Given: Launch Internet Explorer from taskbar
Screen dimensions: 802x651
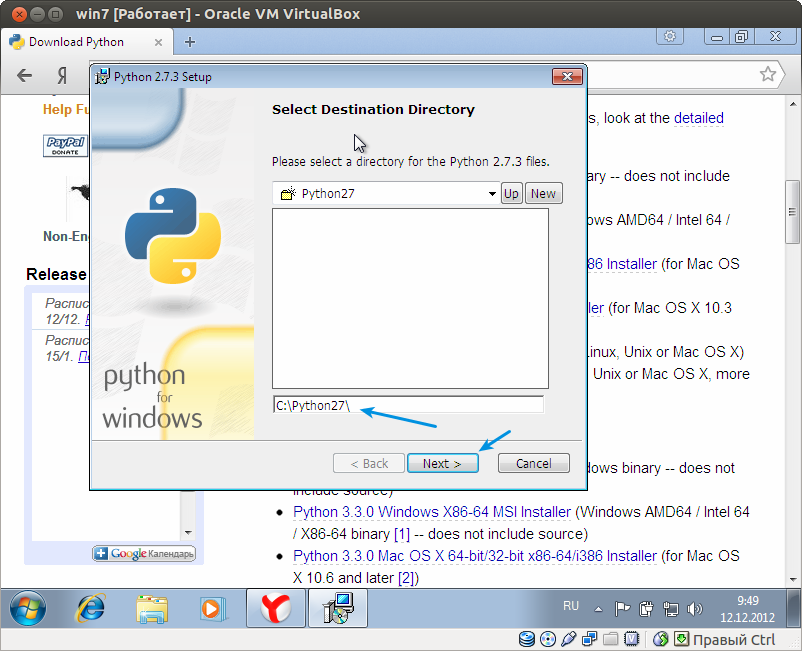Looking at the screenshot, I should (91, 608).
